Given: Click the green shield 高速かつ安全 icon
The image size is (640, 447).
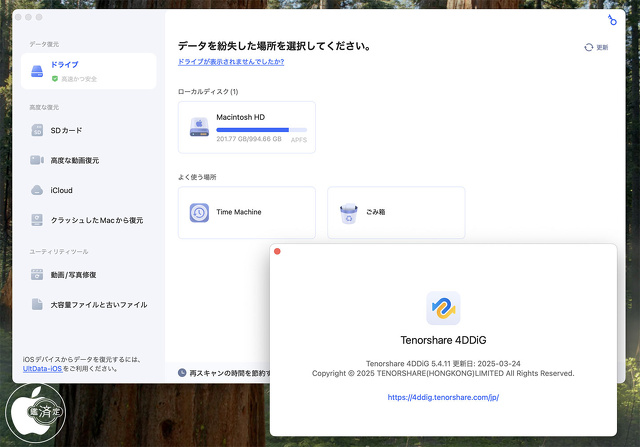Looking at the screenshot, I should (x=55, y=79).
